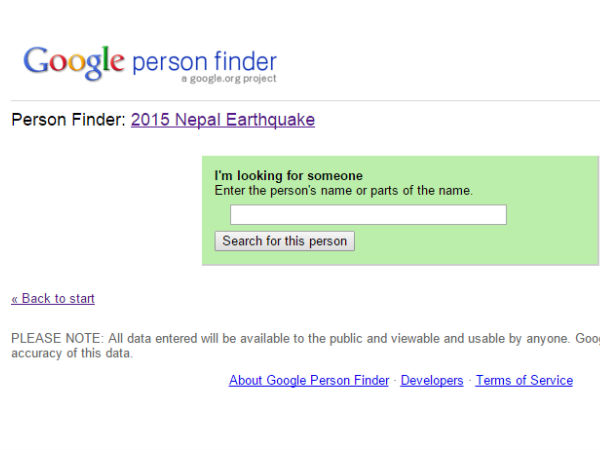Click the 'Person Finder:' heading label

point(68,120)
